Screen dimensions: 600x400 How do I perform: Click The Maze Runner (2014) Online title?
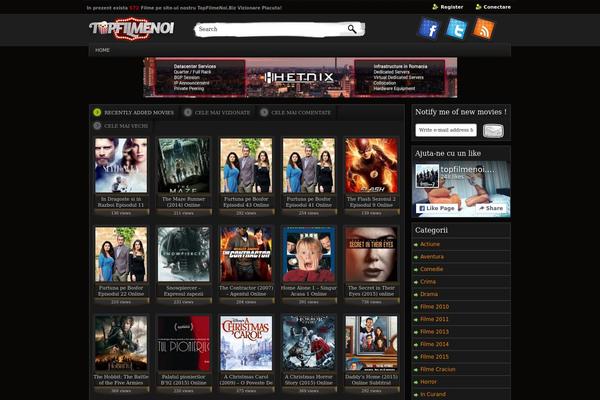click(184, 202)
